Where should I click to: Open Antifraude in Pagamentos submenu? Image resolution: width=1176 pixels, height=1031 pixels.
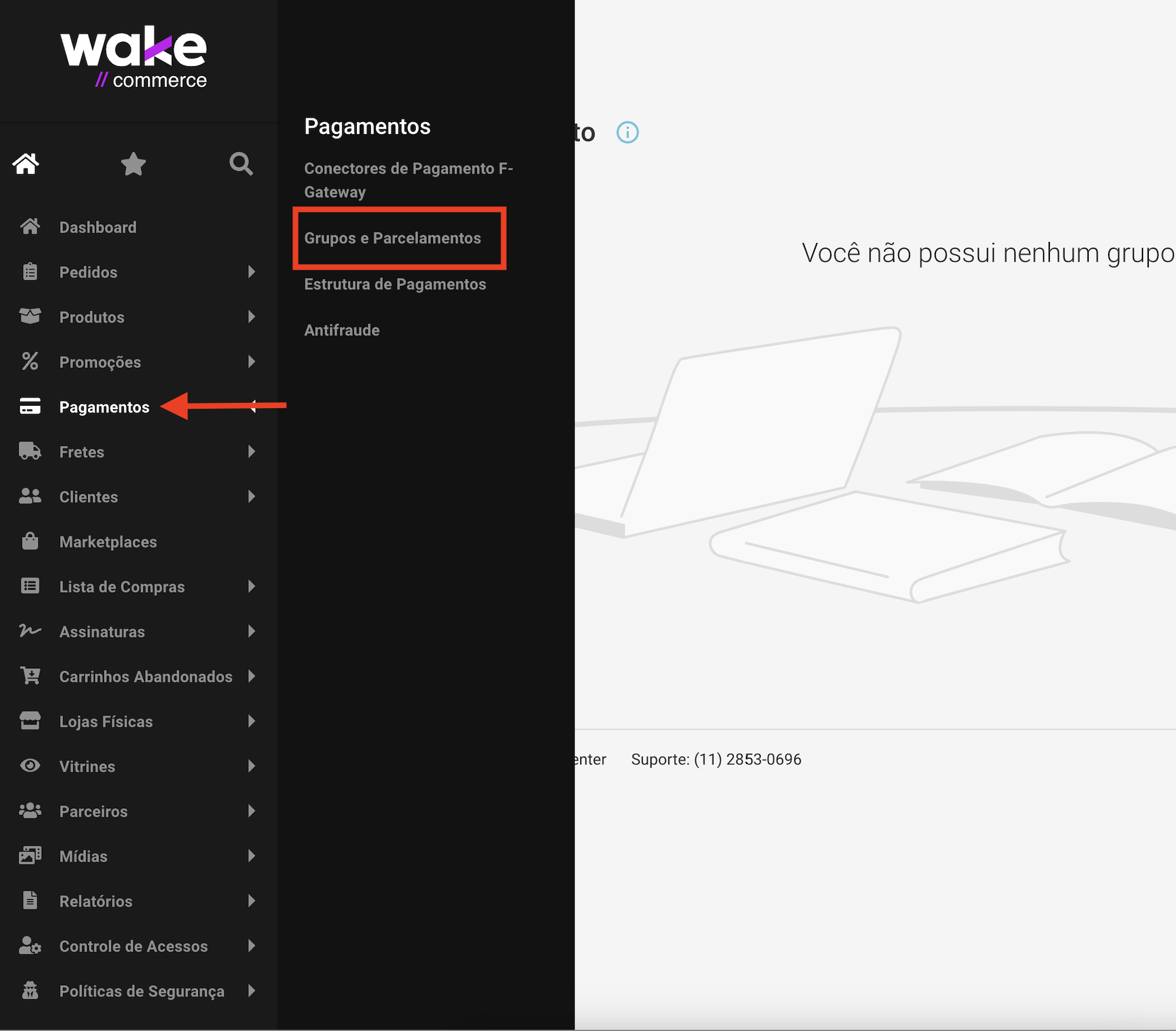[x=341, y=330]
